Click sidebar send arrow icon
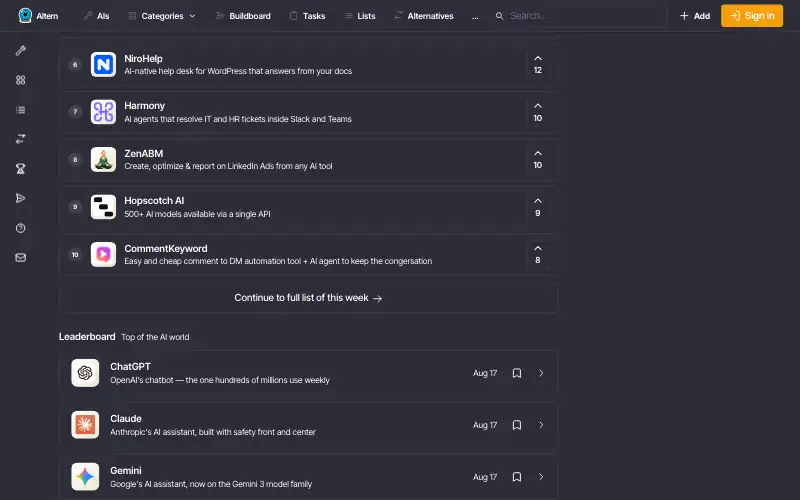 point(20,198)
